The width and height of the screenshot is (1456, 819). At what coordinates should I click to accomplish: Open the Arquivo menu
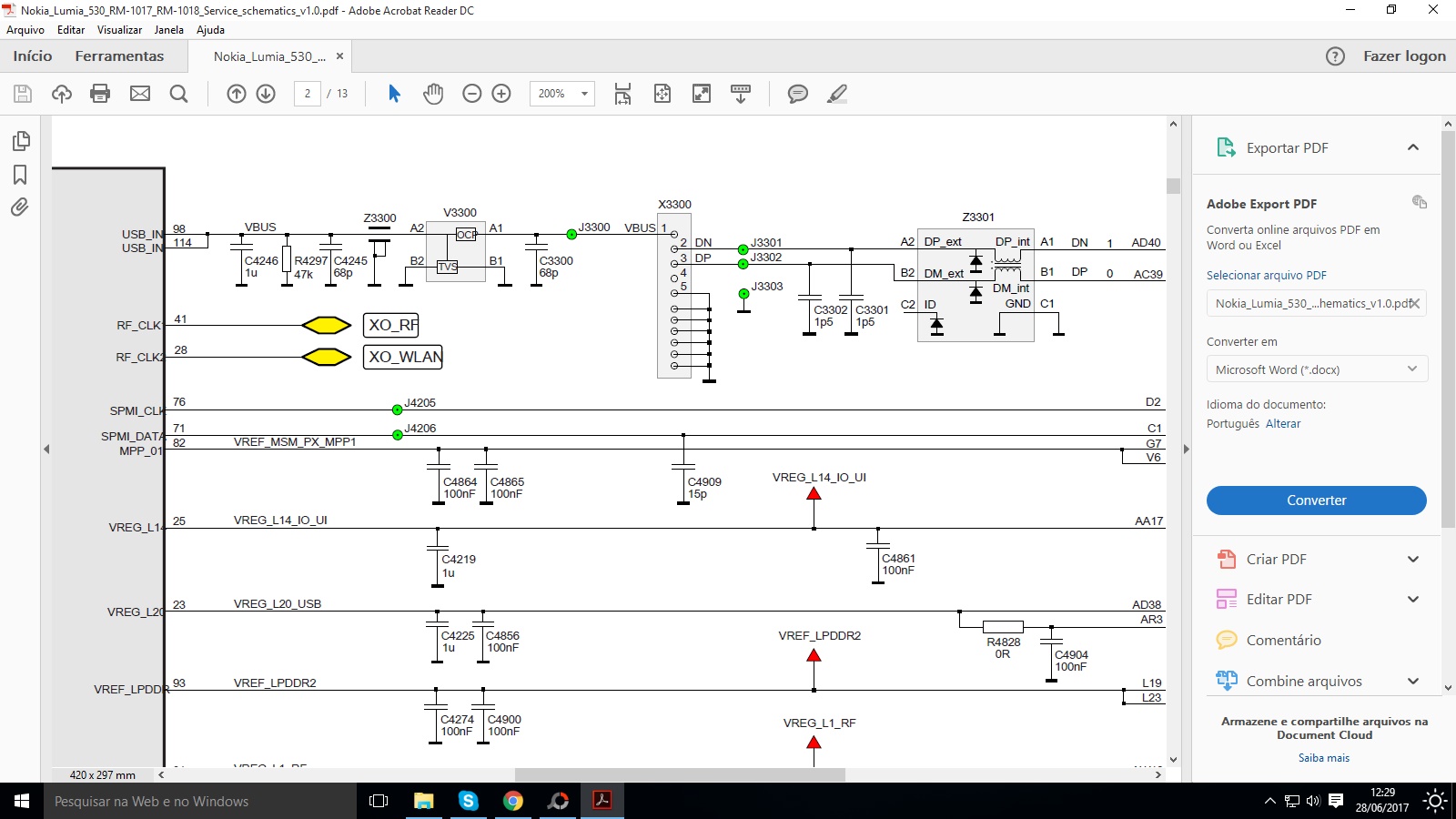click(25, 30)
